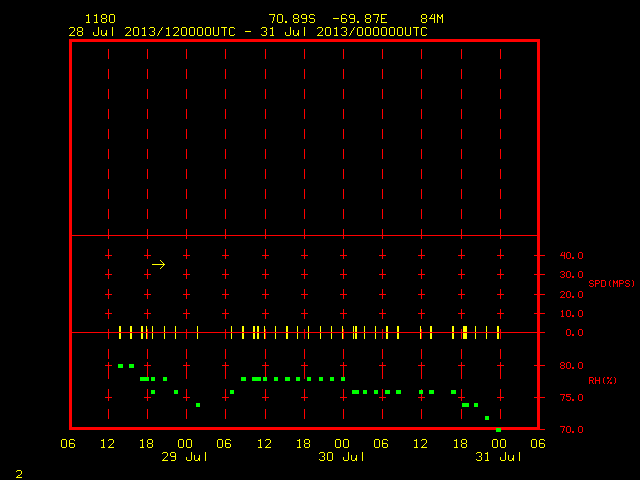Click the first yellow wind speed tick
This screenshot has height=480, width=640.
[120, 332]
